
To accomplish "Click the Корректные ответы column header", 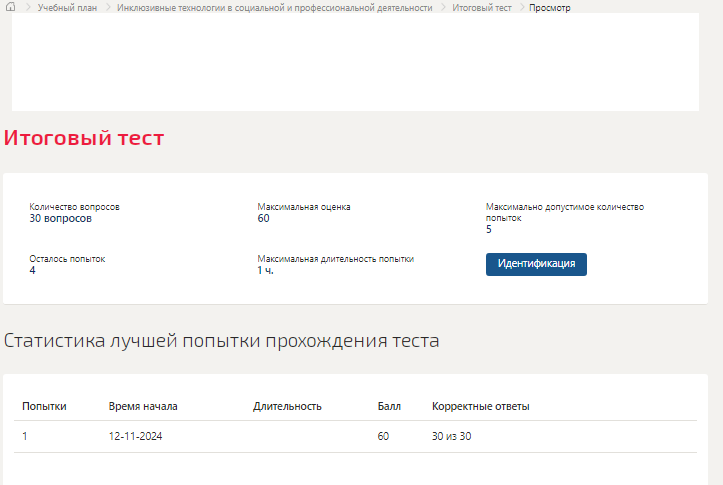I will (480, 406).
